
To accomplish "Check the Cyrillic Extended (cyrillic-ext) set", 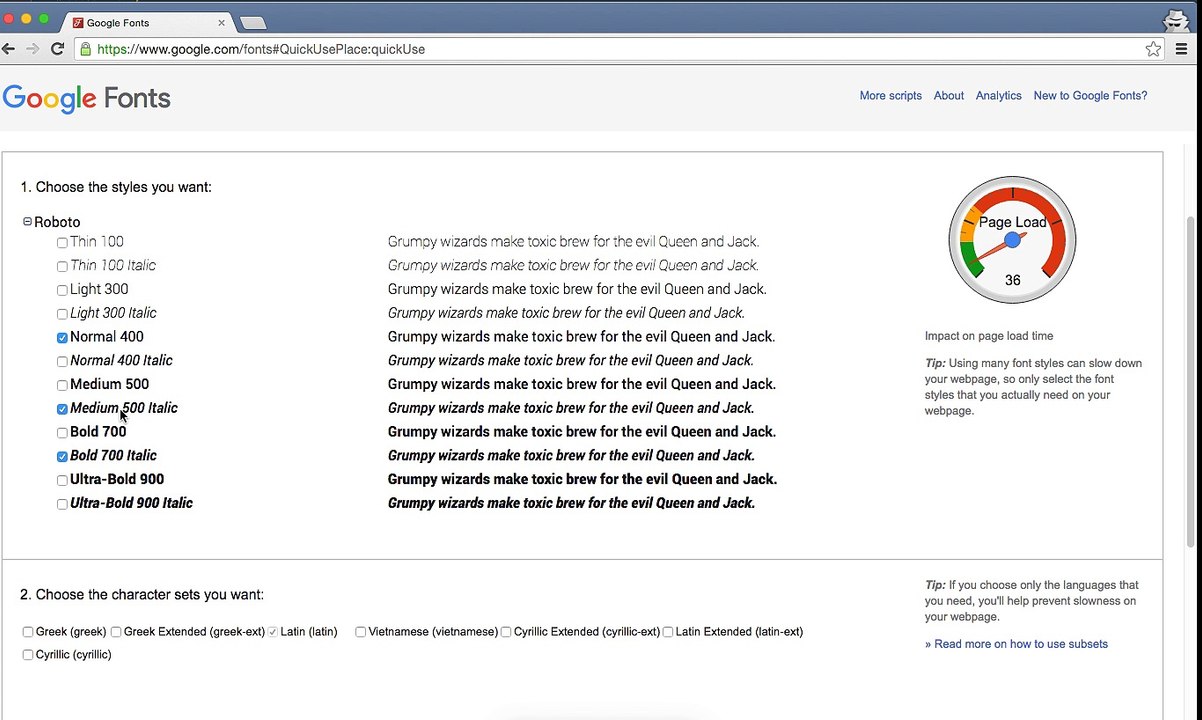I will (506, 632).
